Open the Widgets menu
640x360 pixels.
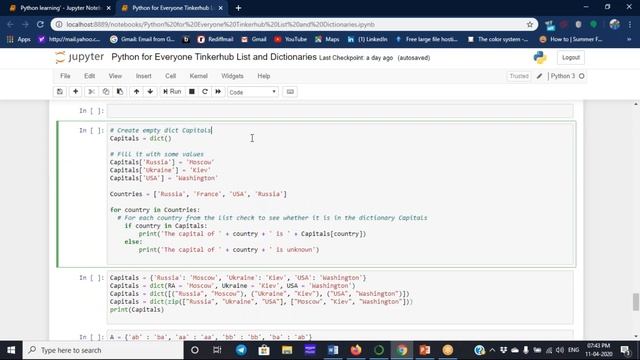pos(232,76)
